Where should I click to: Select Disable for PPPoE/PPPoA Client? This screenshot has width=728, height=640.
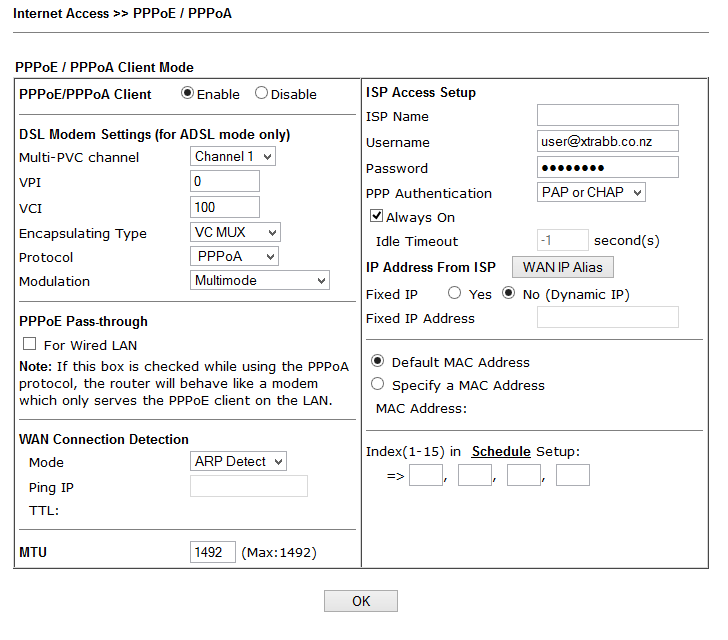(x=261, y=93)
